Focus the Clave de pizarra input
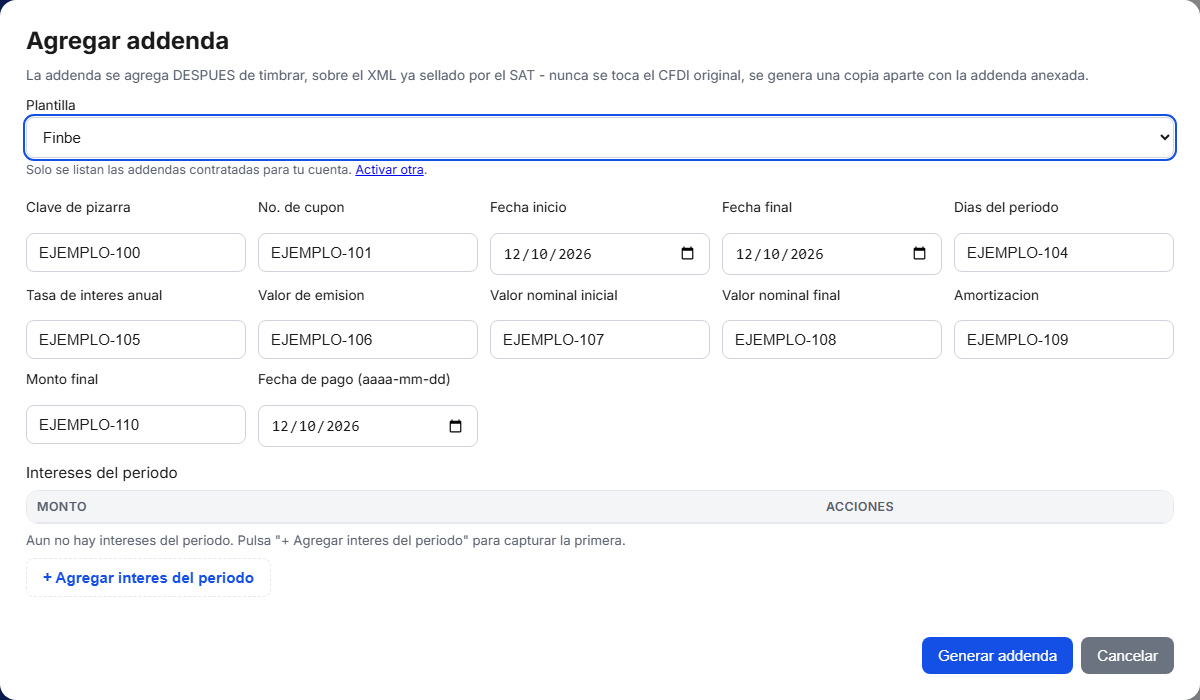1200x700 pixels. click(136, 253)
